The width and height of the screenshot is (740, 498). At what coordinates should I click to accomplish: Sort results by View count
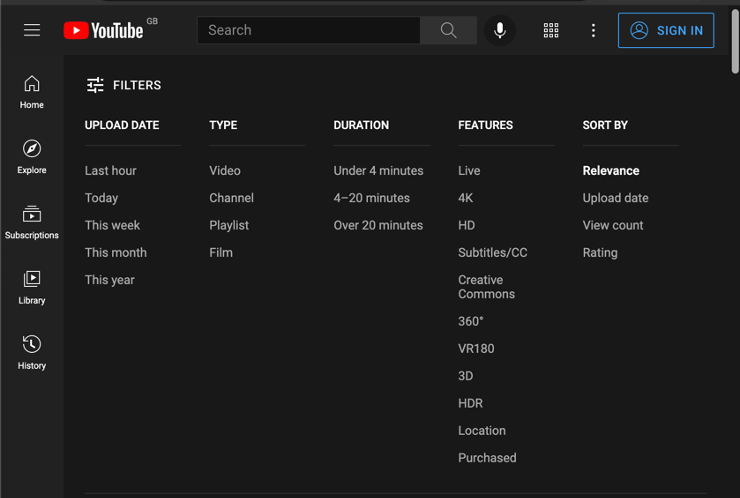[613, 225]
